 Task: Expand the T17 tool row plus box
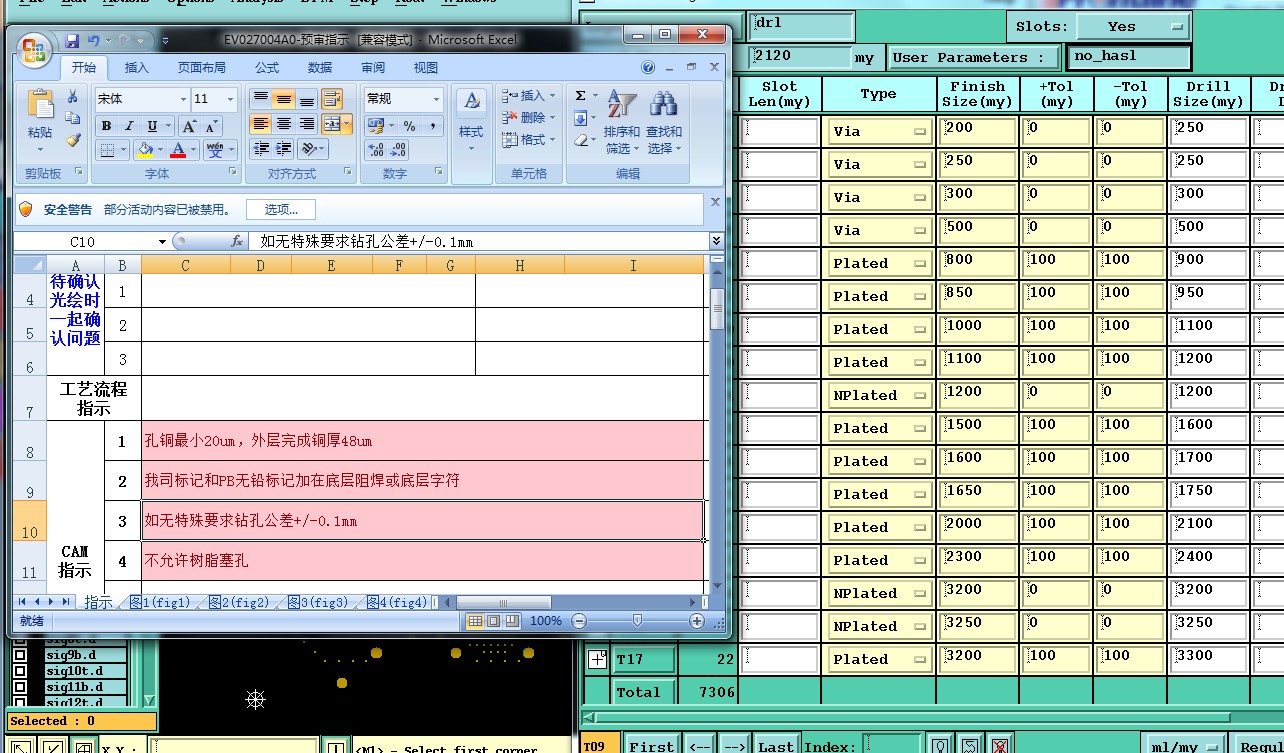pyautogui.click(x=597, y=659)
